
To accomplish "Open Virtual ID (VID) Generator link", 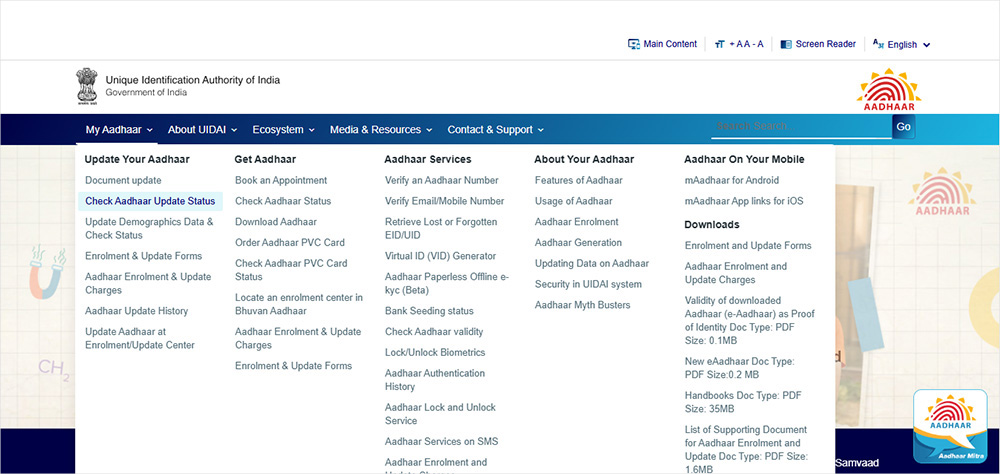I will click(440, 256).
